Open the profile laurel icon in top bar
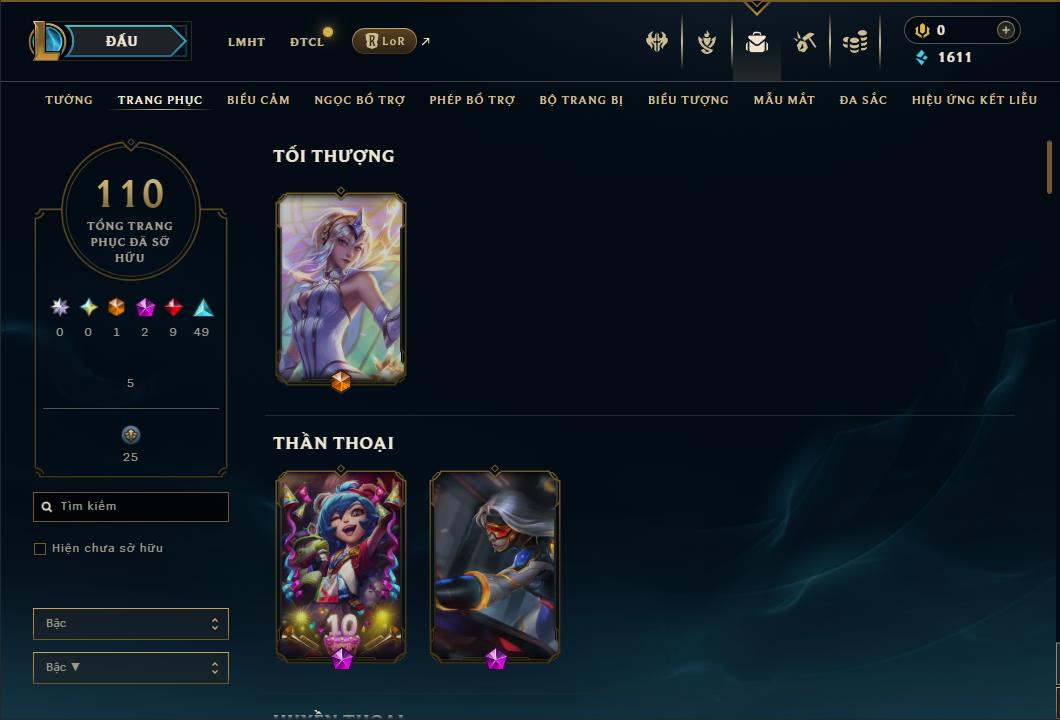The image size is (1060, 720). click(x=707, y=42)
